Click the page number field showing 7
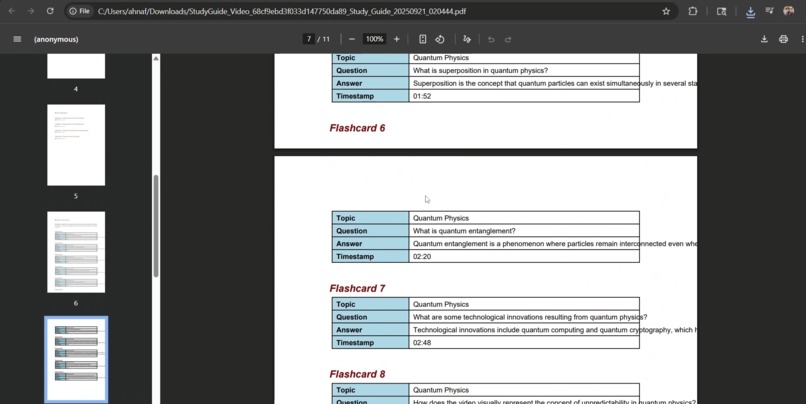 [x=308, y=39]
